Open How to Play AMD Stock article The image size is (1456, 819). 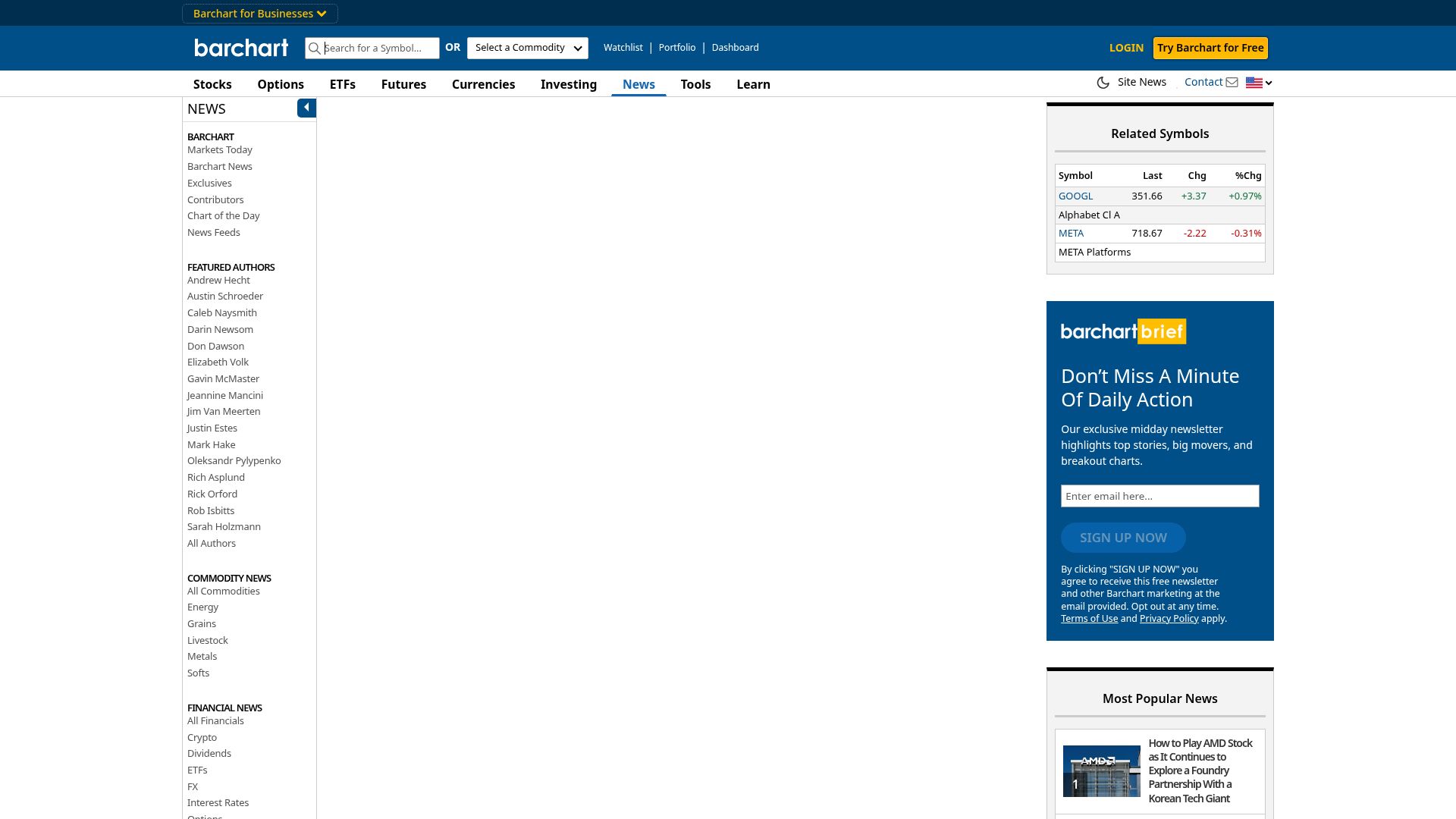coord(1201,771)
